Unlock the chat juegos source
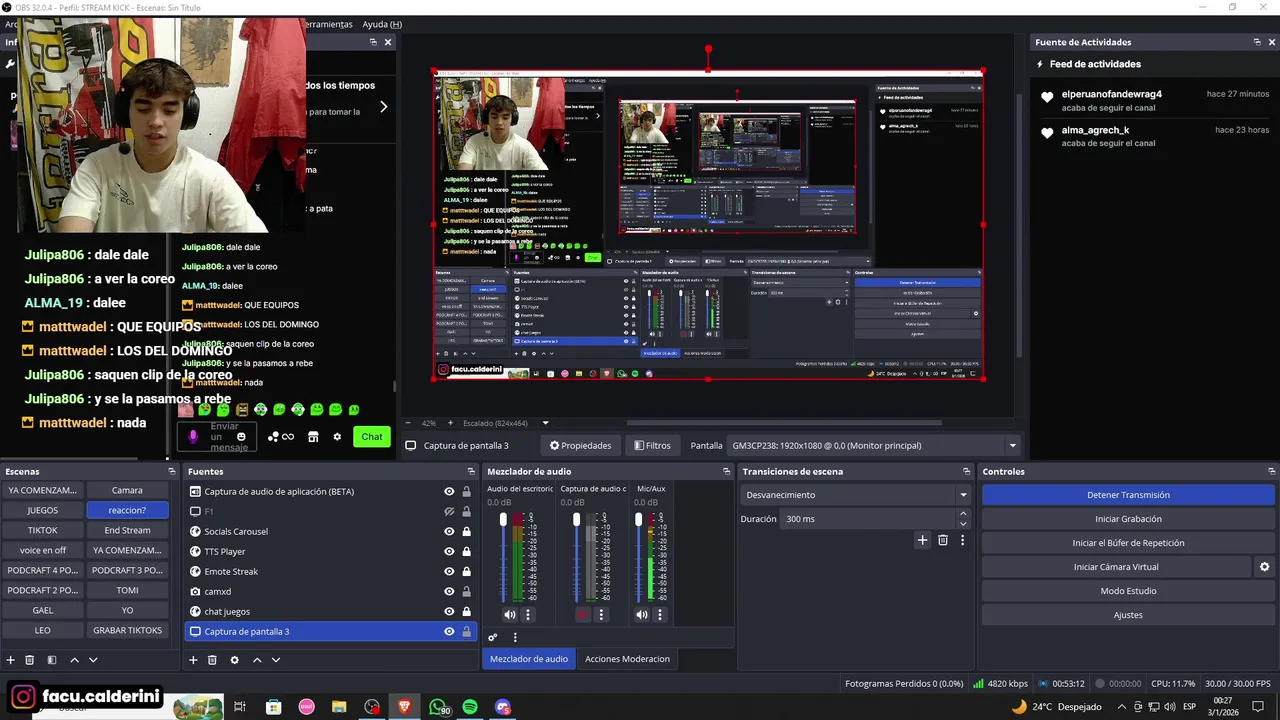 pyautogui.click(x=466, y=611)
